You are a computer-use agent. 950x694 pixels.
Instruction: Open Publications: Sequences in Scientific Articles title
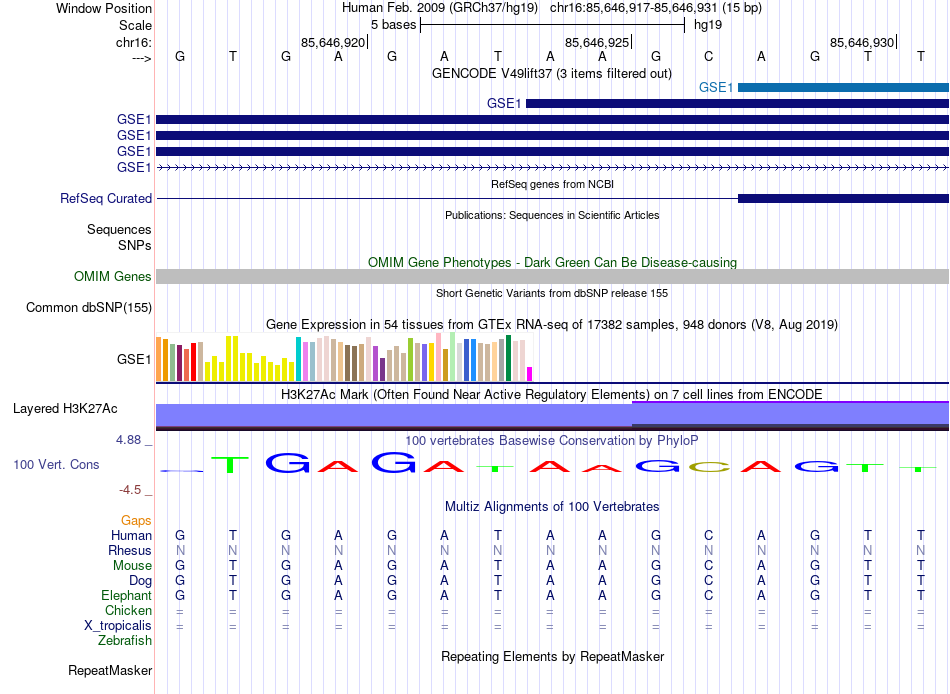point(552,215)
